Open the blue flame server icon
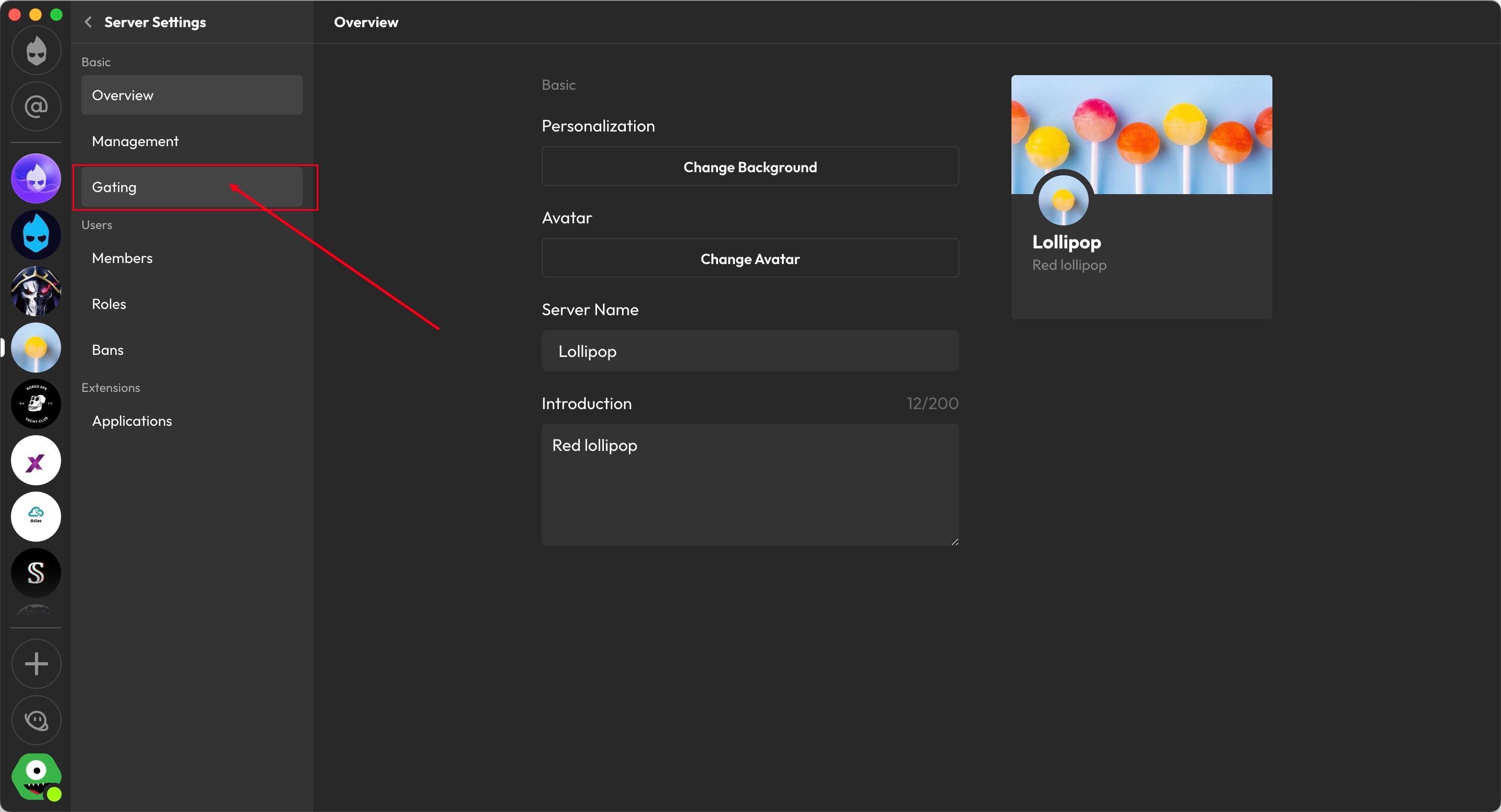Viewport: 1501px width, 812px height. pyautogui.click(x=36, y=235)
